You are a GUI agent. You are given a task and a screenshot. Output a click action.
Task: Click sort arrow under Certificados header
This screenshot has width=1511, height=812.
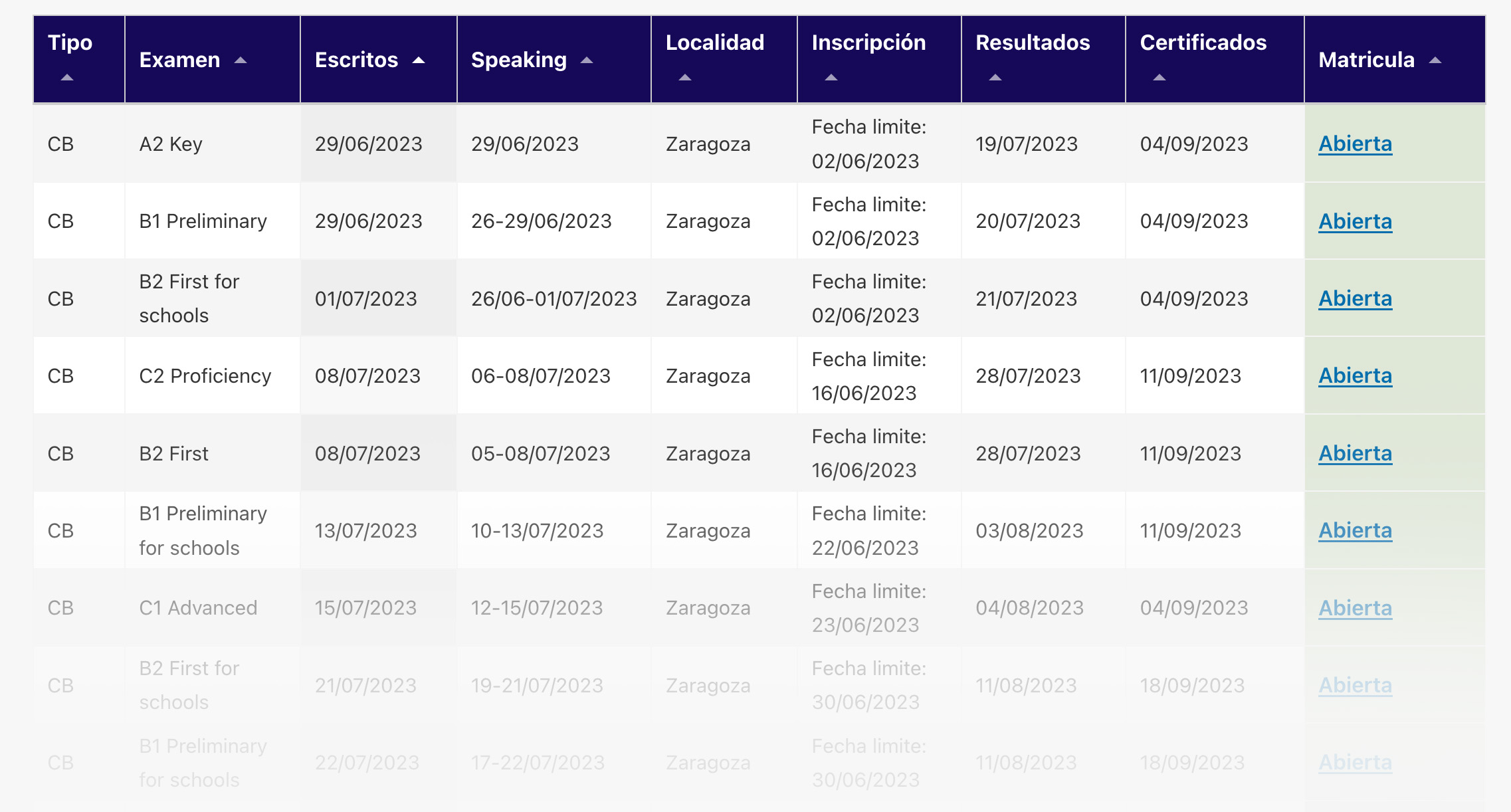(x=1159, y=78)
